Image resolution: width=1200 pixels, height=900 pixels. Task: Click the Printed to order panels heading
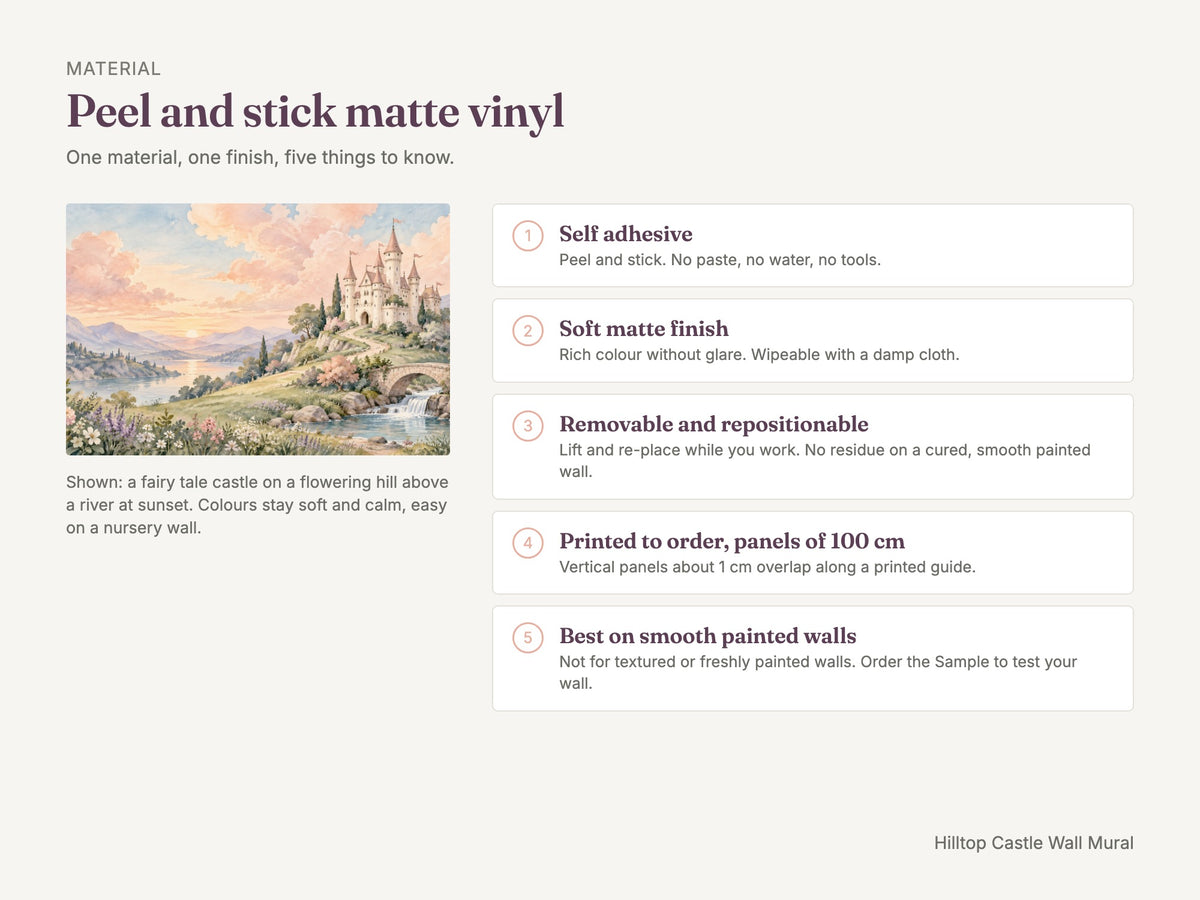[x=732, y=541]
